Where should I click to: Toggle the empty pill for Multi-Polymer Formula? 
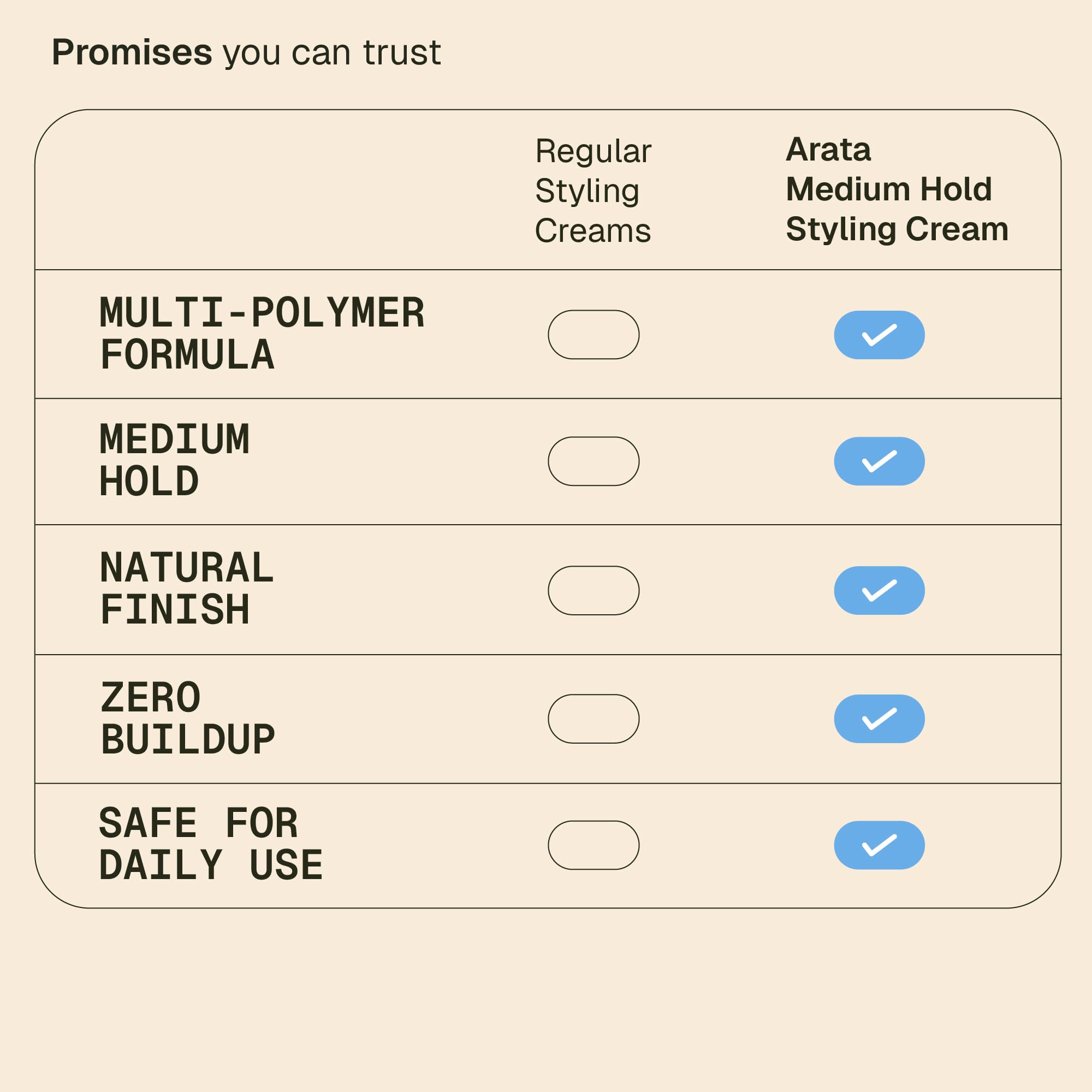point(594,335)
